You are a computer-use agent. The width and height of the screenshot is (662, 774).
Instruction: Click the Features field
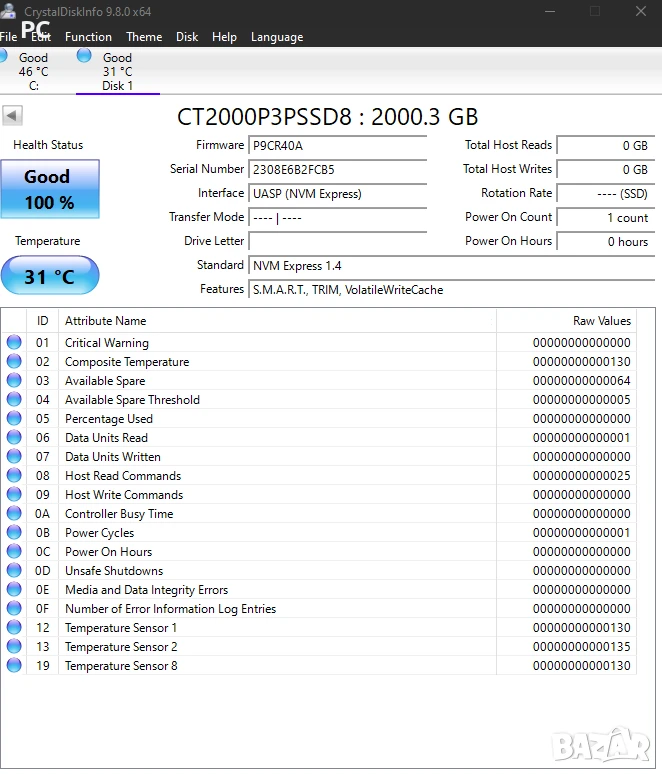click(x=452, y=290)
